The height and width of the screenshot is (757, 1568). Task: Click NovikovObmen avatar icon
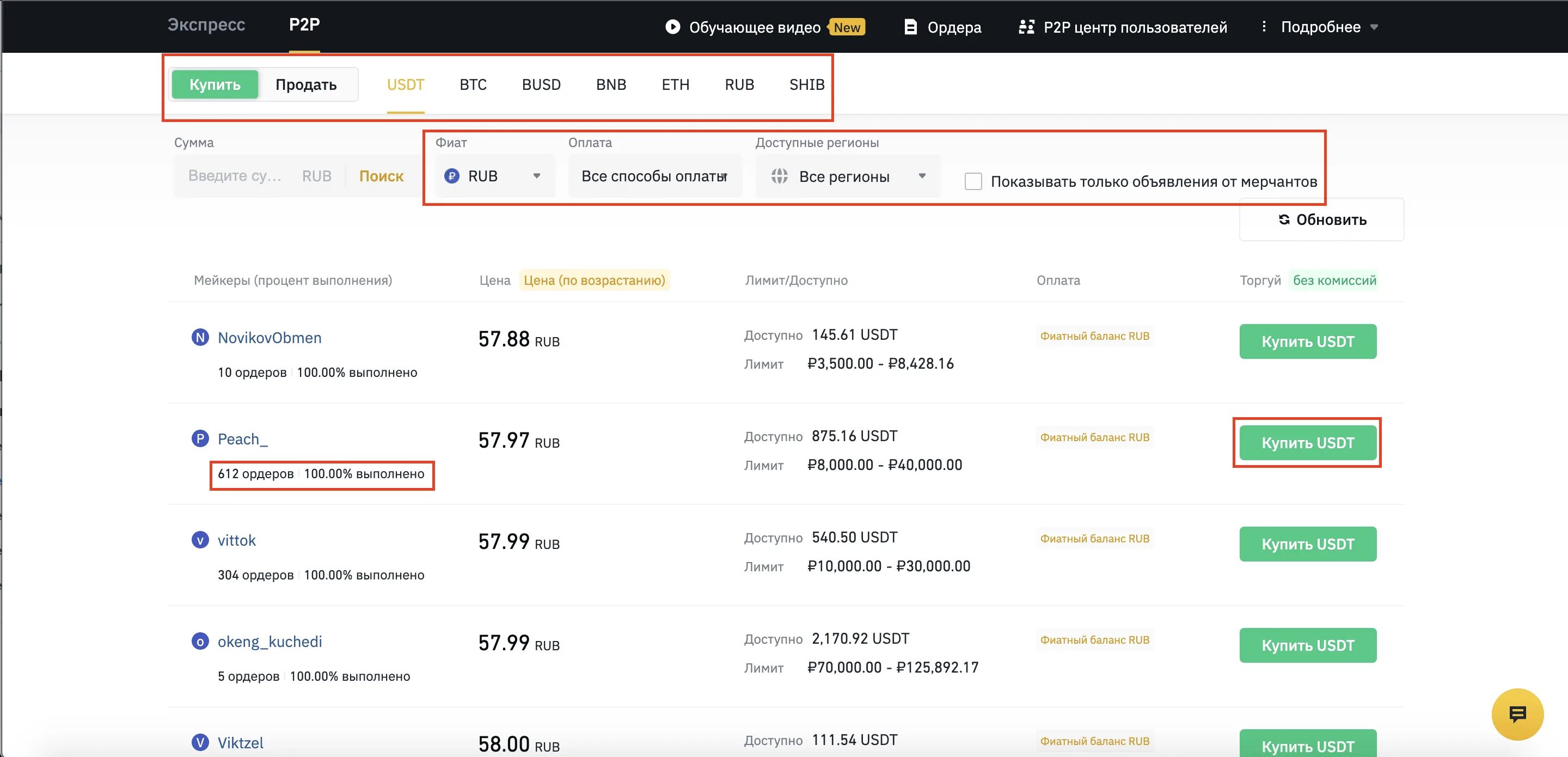click(x=200, y=337)
